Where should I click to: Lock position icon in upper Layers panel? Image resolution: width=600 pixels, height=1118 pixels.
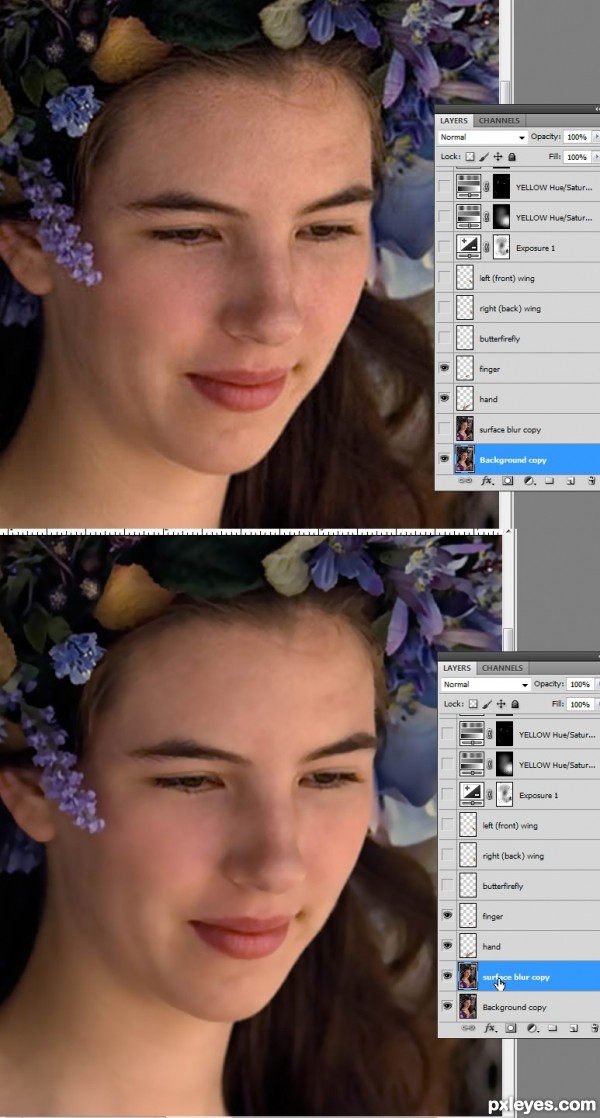498,157
